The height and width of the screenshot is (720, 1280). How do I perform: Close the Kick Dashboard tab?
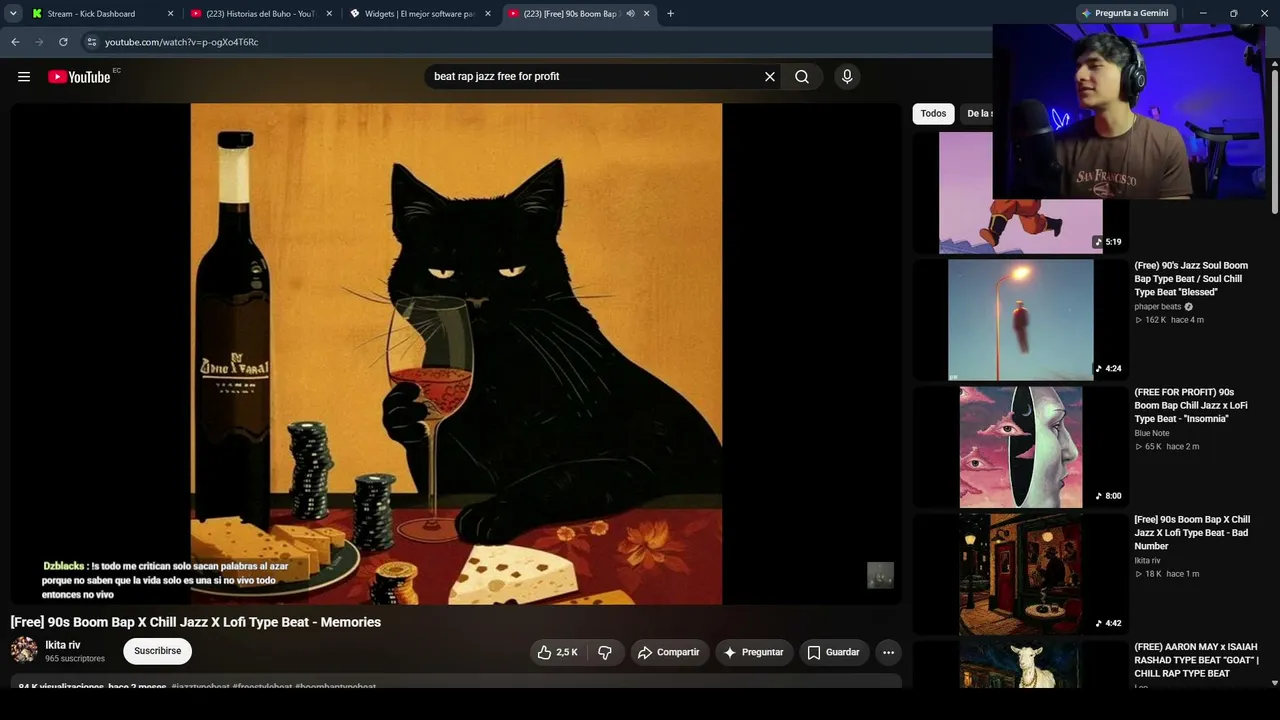click(170, 14)
